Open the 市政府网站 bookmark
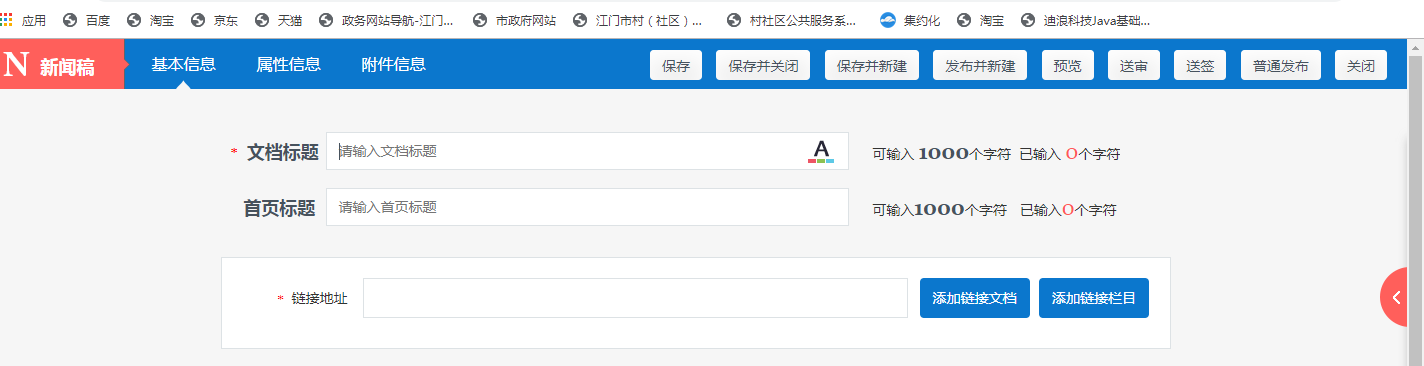 click(514, 20)
